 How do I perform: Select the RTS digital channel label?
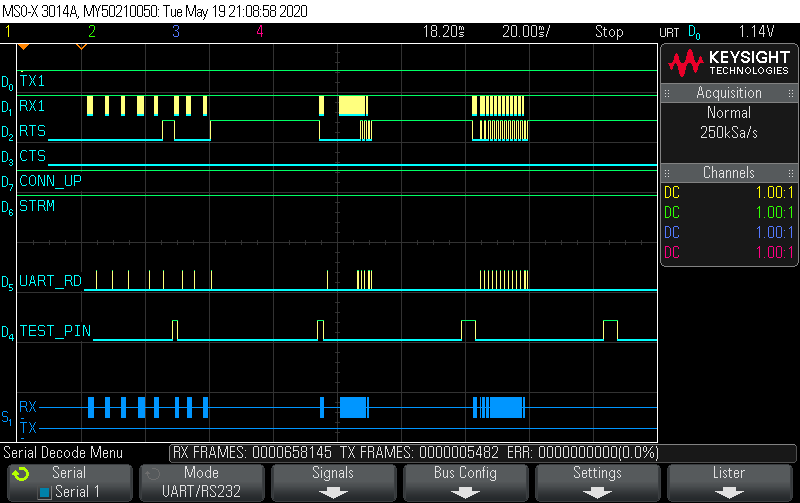tap(33, 131)
